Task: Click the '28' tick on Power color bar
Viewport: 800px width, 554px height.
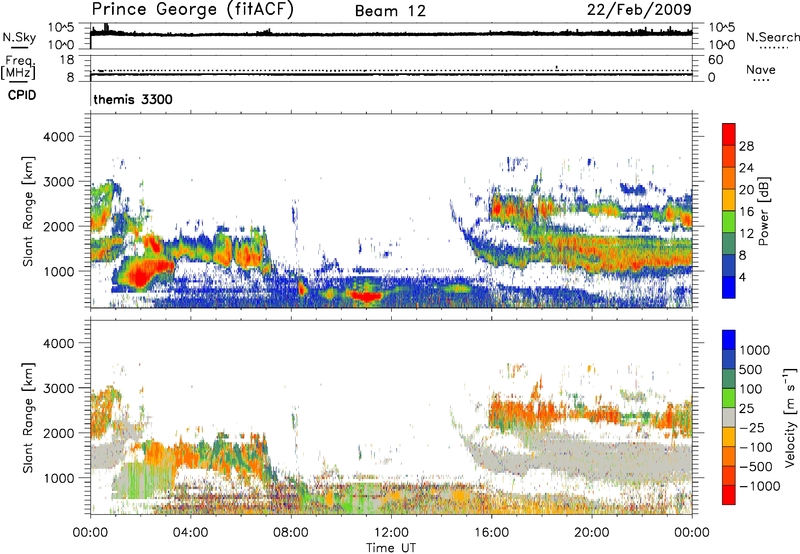Action: click(x=746, y=146)
